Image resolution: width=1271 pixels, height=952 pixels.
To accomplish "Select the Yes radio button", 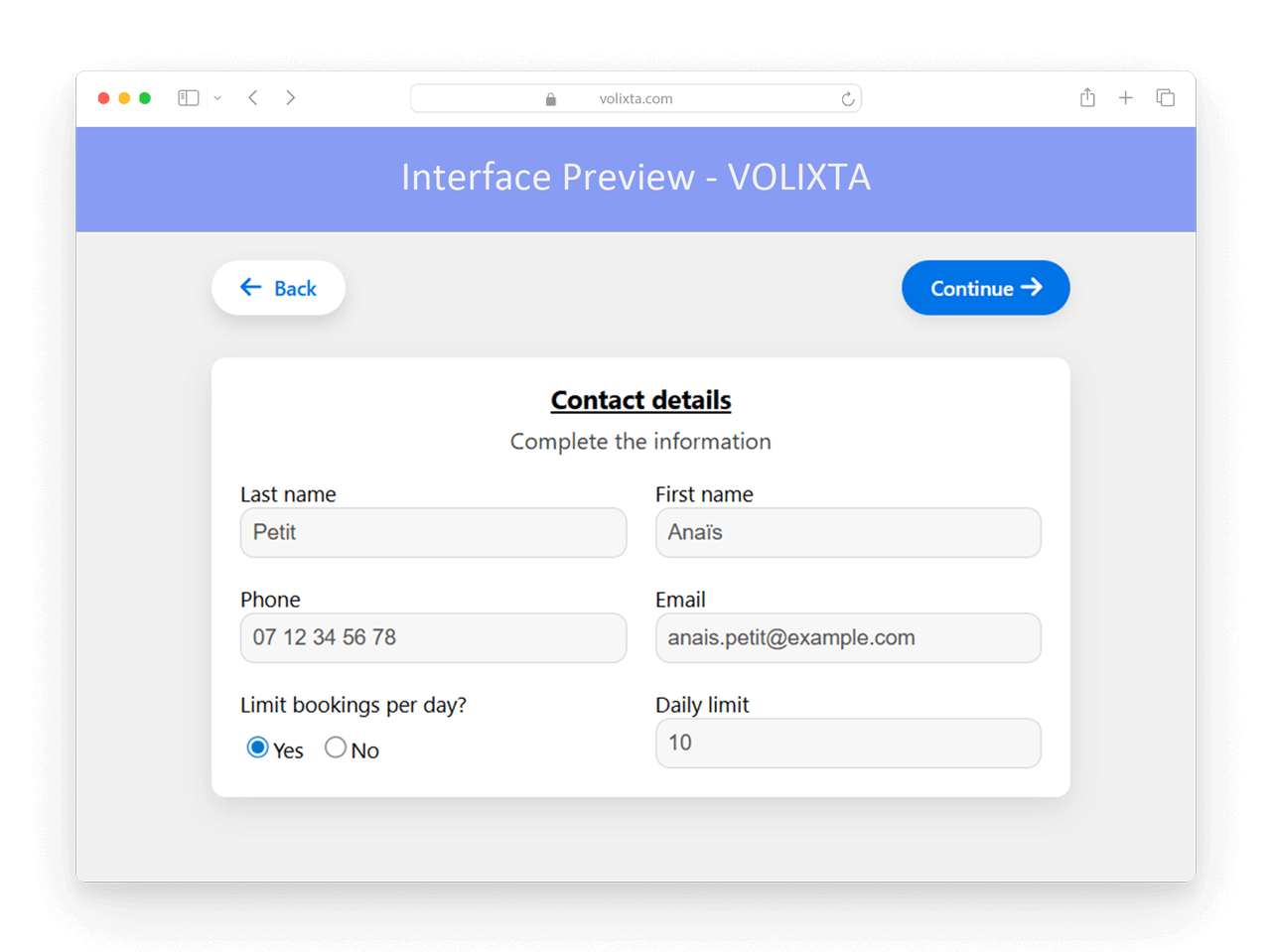I will [x=257, y=748].
